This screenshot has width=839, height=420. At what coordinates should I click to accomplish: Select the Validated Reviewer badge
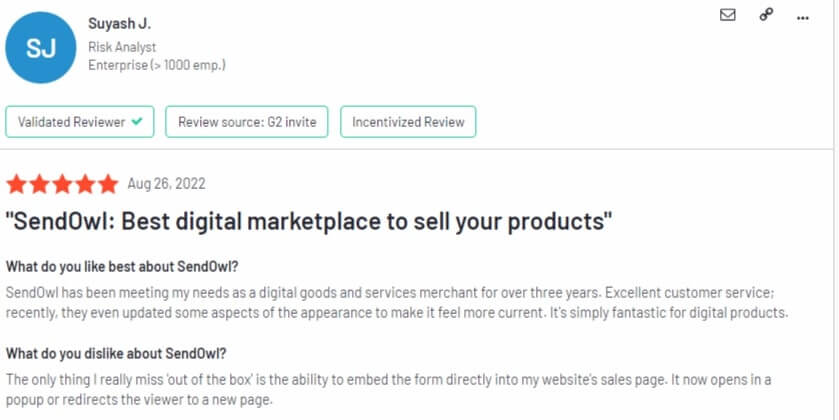point(80,122)
